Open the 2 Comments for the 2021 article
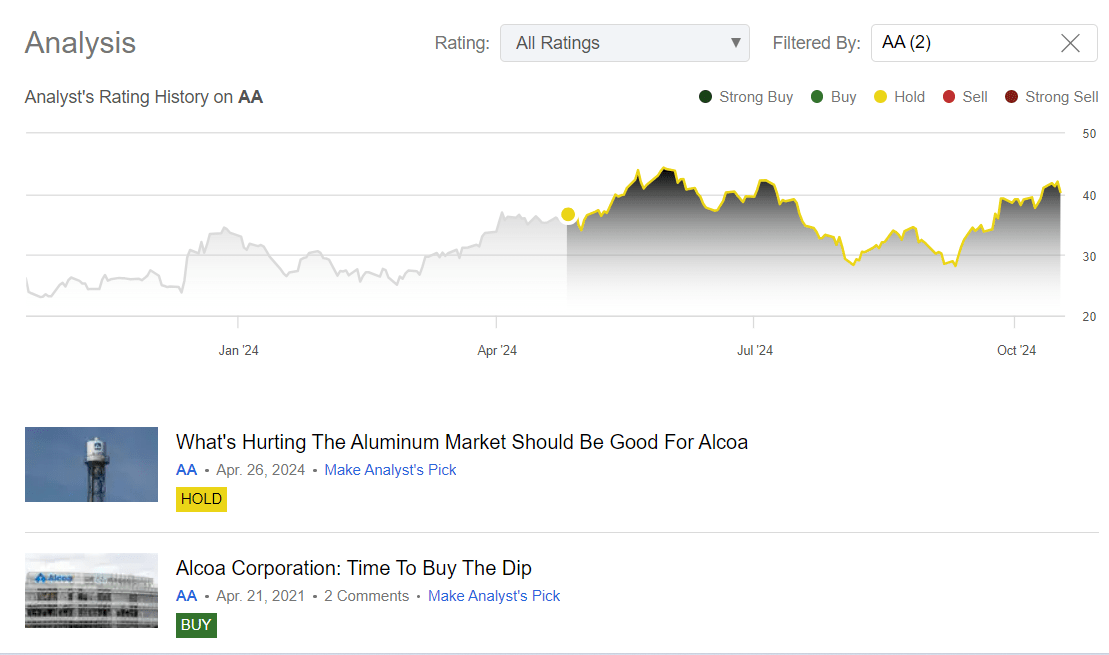Screen dimensions: 1109x655 [367, 595]
